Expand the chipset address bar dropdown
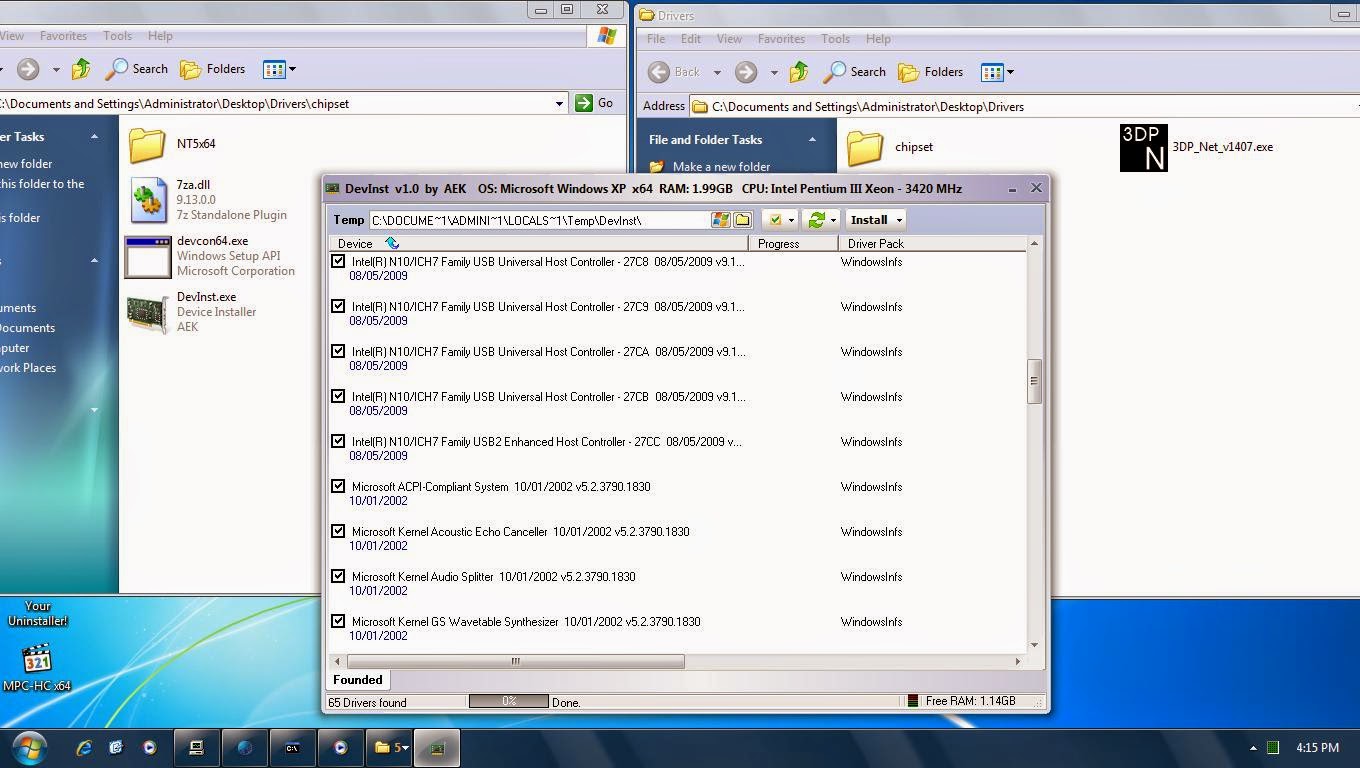1360x768 pixels. 559,103
